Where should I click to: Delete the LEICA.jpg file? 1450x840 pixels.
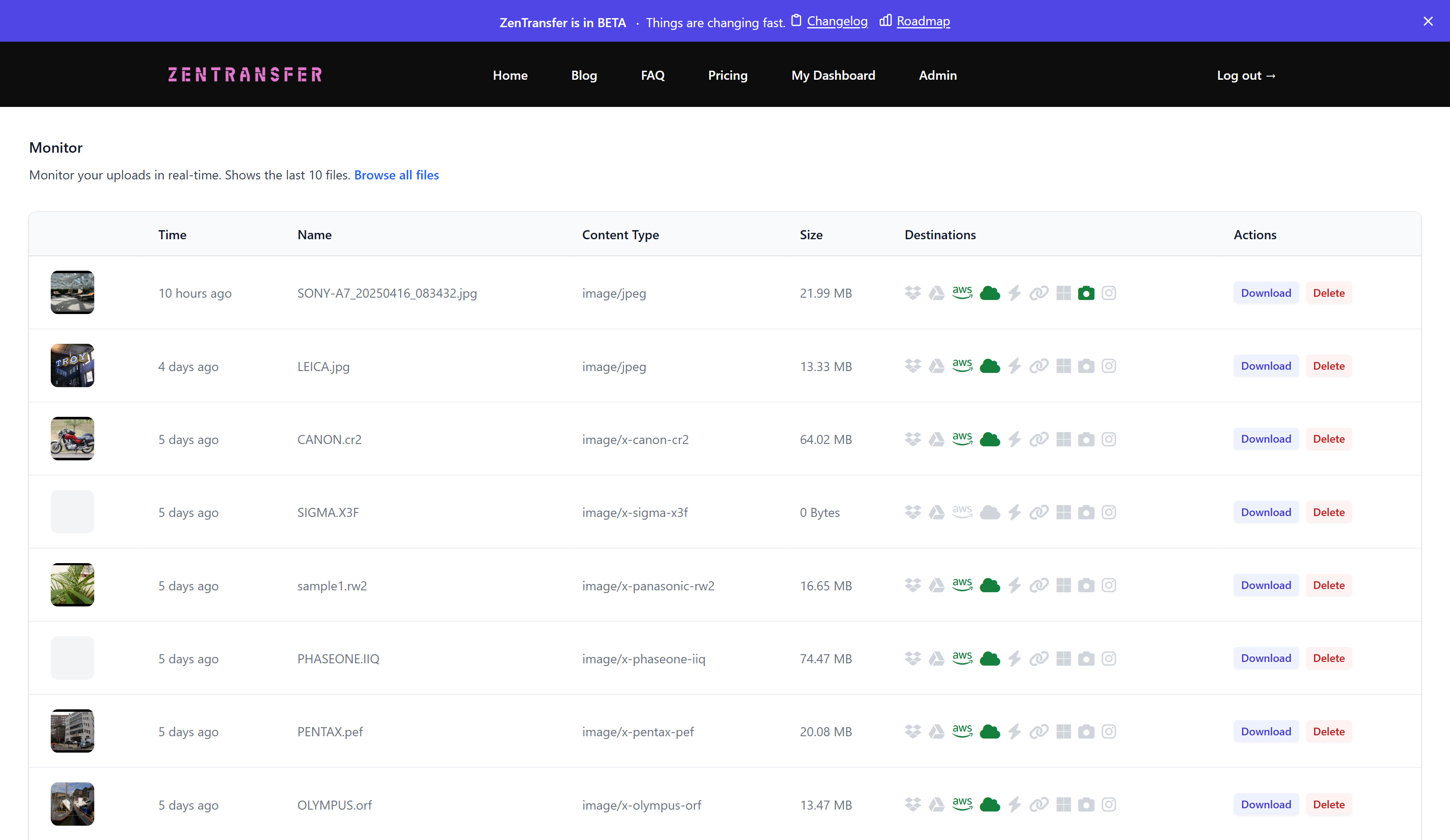pyautogui.click(x=1328, y=366)
